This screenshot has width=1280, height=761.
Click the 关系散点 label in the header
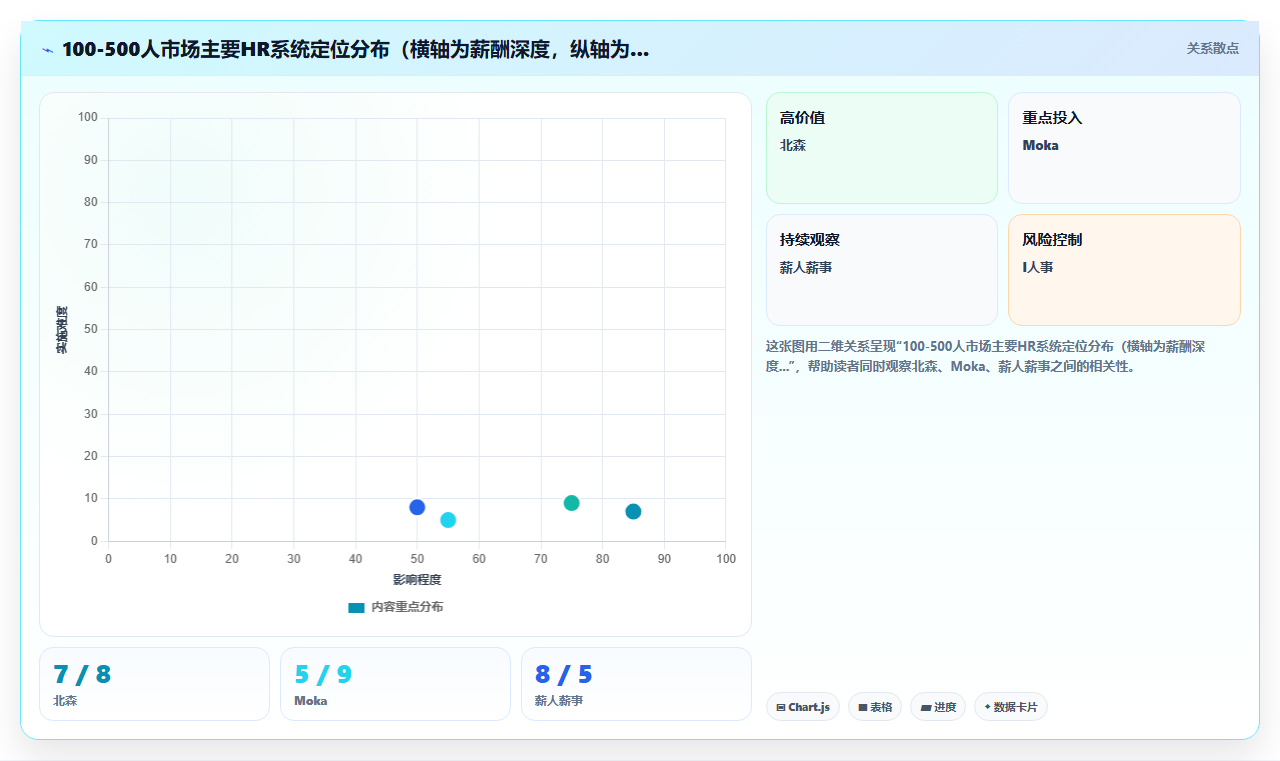tap(1212, 48)
